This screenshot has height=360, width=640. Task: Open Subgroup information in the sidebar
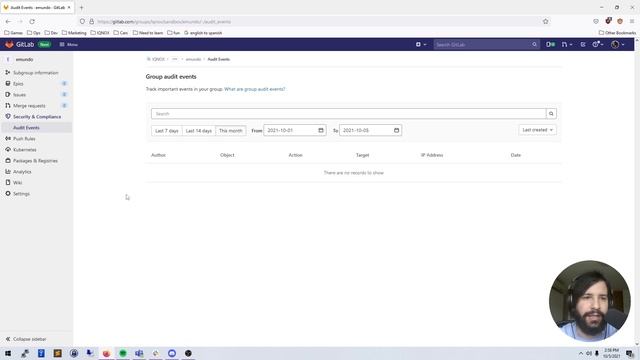point(36,73)
